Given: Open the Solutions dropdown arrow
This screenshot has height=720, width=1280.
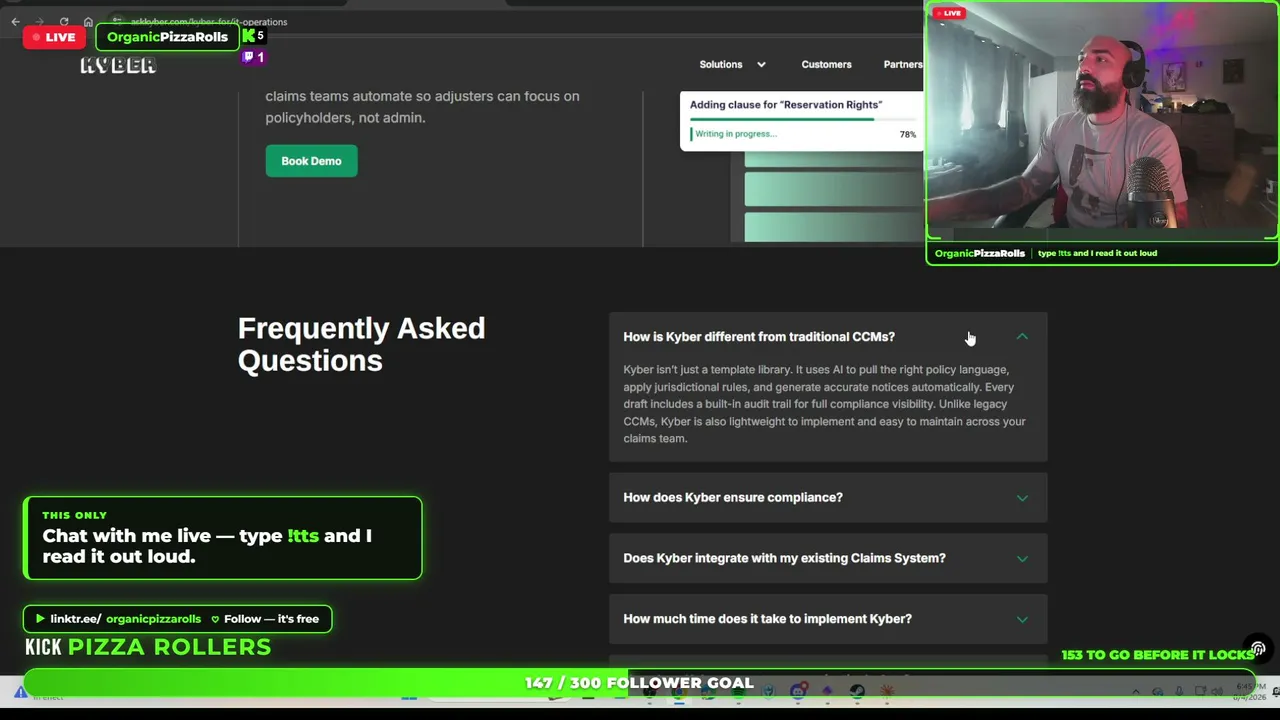Looking at the screenshot, I should 761,65.
